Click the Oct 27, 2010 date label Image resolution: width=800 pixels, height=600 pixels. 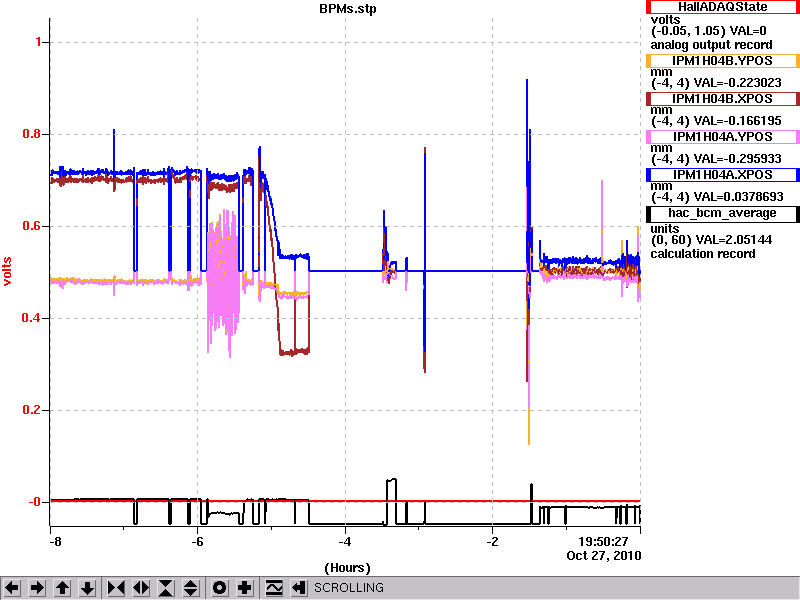pyautogui.click(x=604, y=556)
